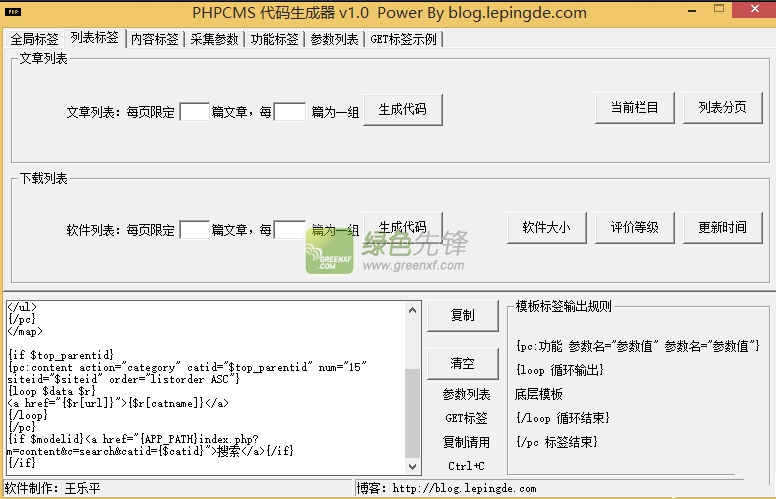
Task: Focus 文章列表 每页限定 input field
Action: click(194, 112)
